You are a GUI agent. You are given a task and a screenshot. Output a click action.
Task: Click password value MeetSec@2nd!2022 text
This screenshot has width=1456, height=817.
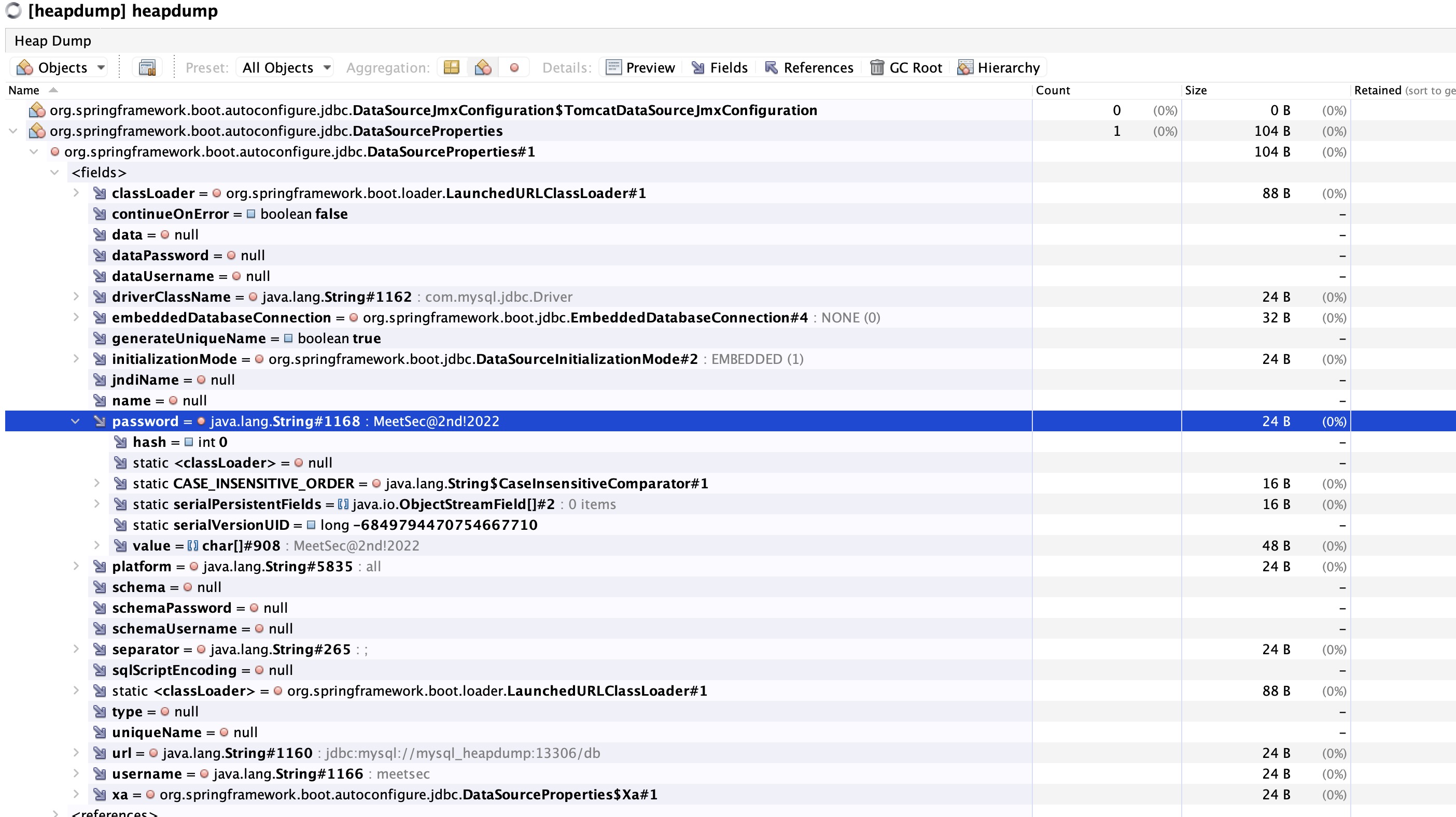436,421
